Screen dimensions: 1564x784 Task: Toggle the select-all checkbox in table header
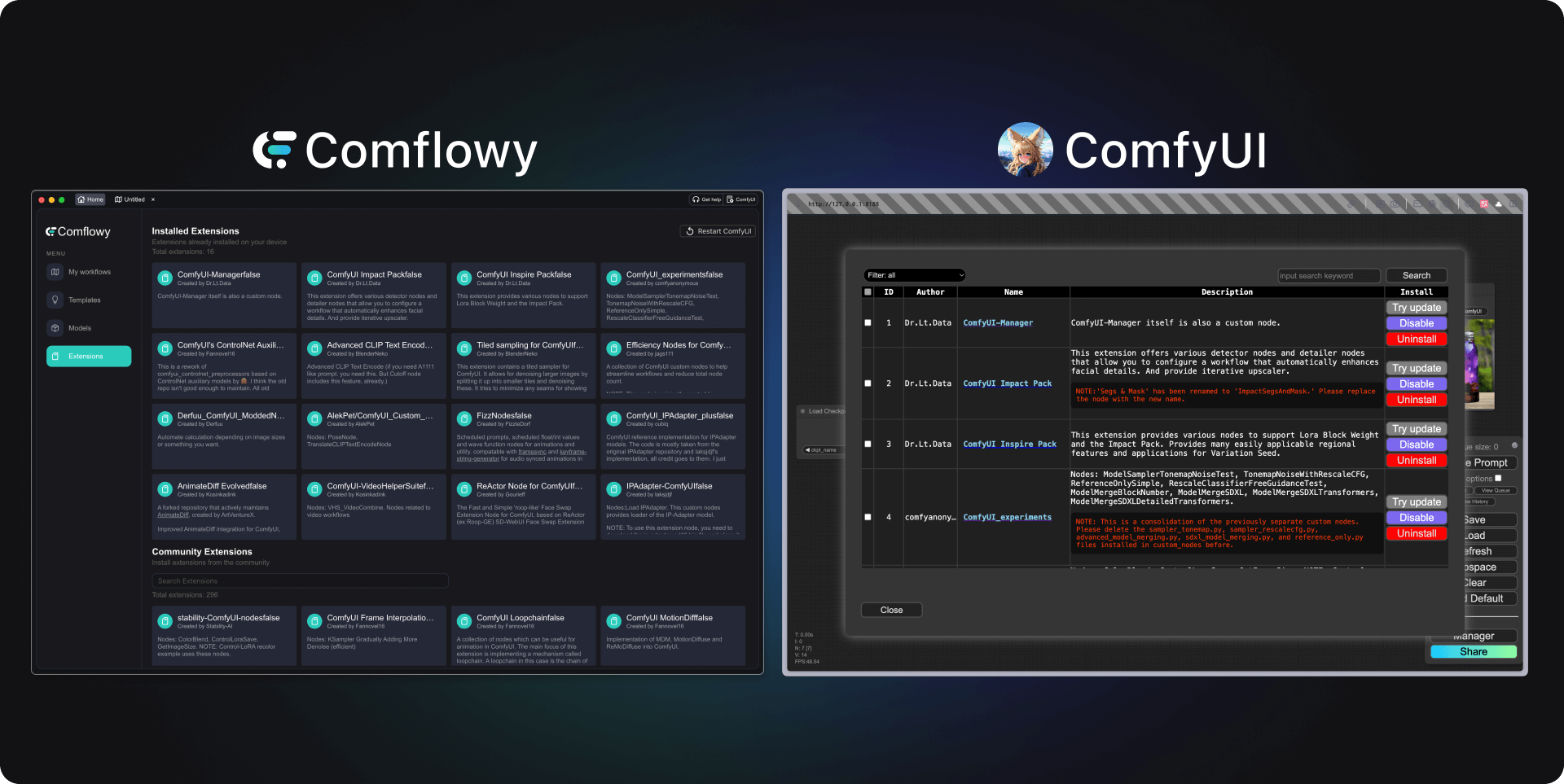pos(868,292)
